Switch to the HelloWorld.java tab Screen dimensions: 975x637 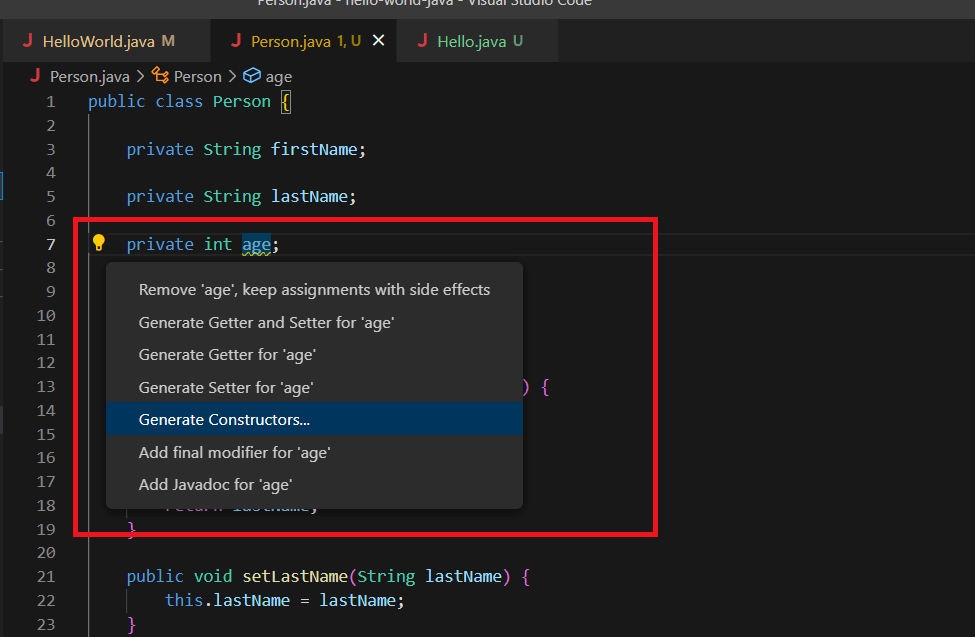click(x=98, y=41)
